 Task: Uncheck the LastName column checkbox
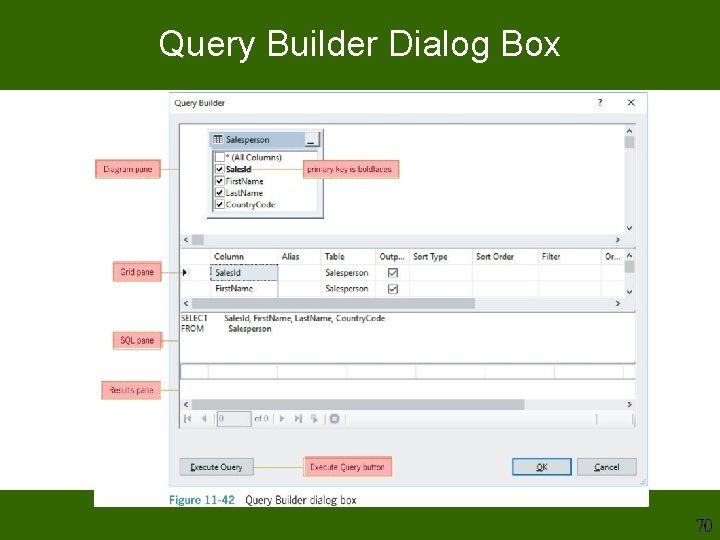click(220, 193)
